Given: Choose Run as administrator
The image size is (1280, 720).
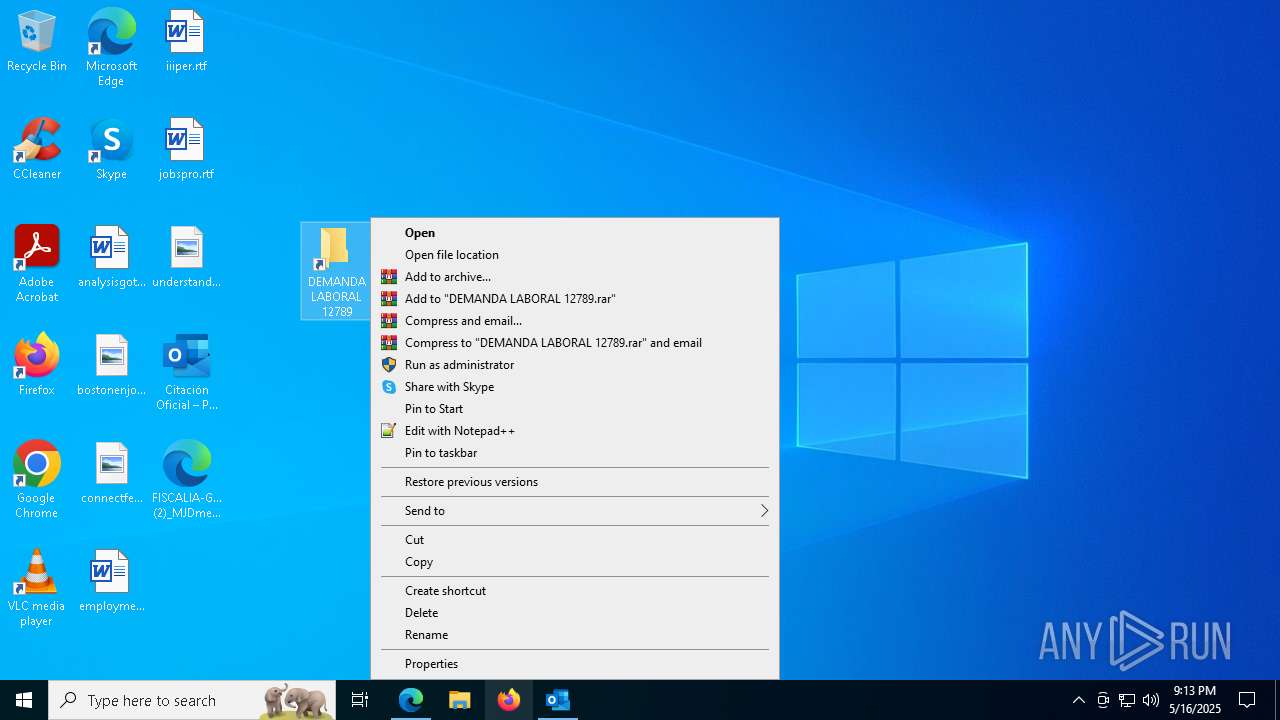Looking at the screenshot, I should pos(575,365).
